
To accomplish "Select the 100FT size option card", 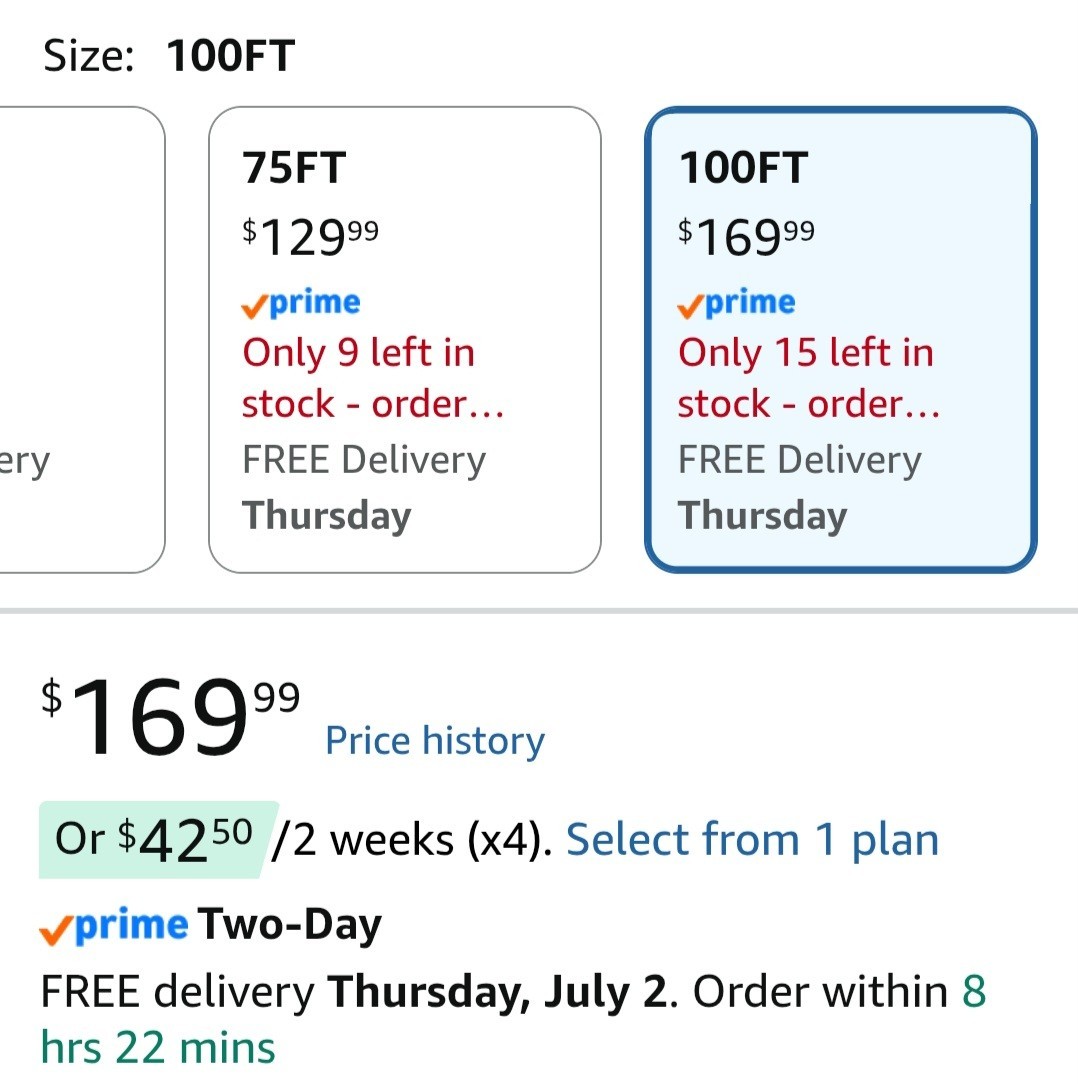I will tap(840, 339).
